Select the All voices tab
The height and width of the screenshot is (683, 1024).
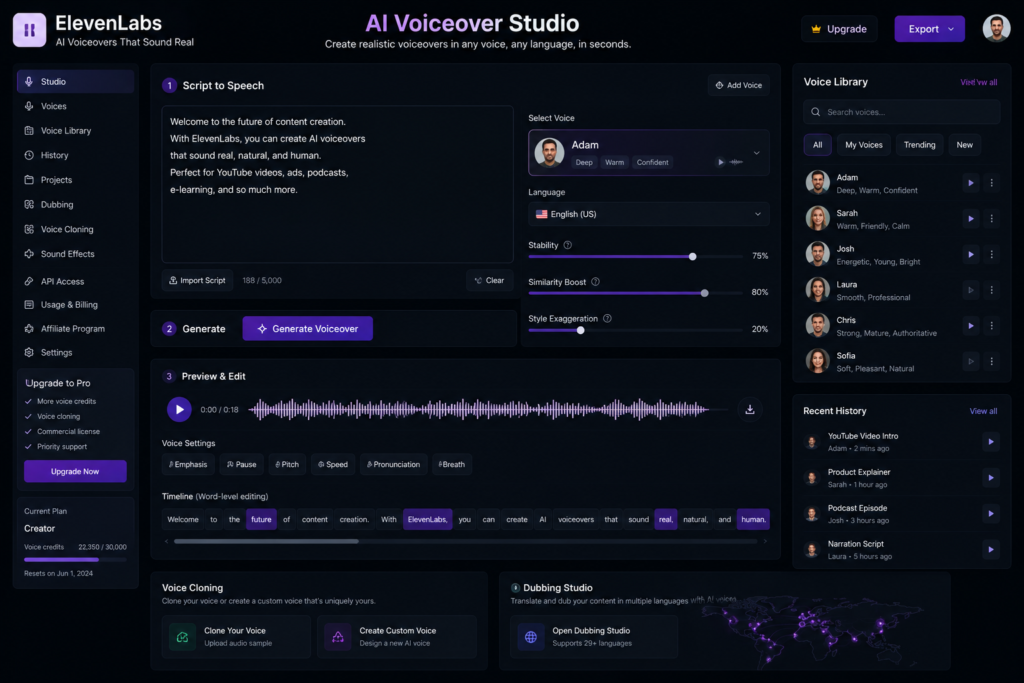pyautogui.click(x=818, y=145)
